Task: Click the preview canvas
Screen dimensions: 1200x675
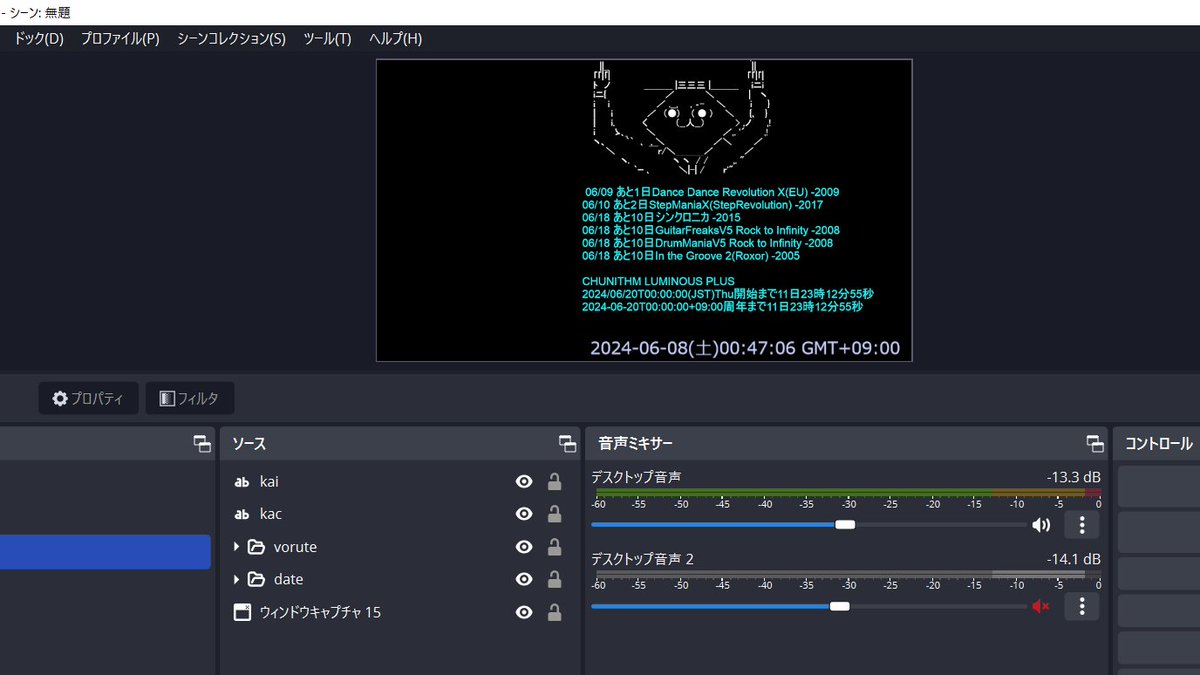Action: (x=644, y=210)
